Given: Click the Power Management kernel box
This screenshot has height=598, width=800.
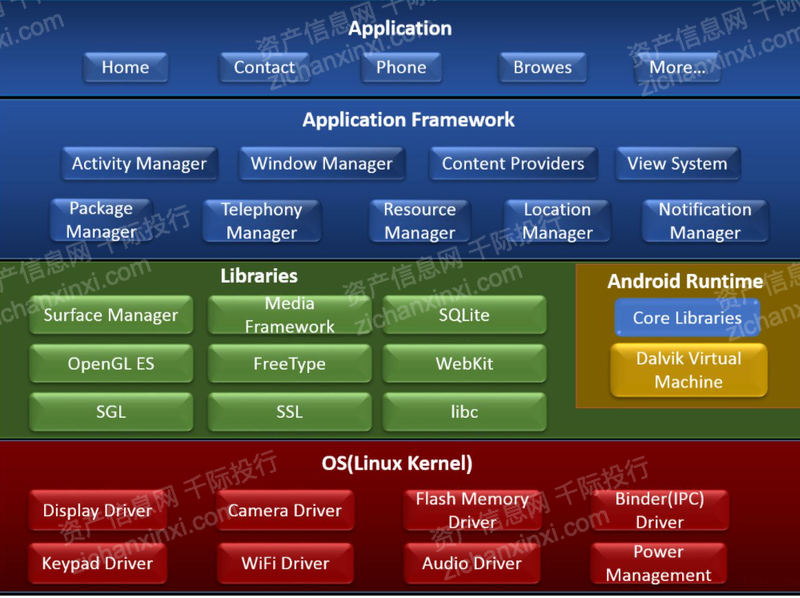Looking at the screenshot, I should pyautogui.click(x=658, y=564).
